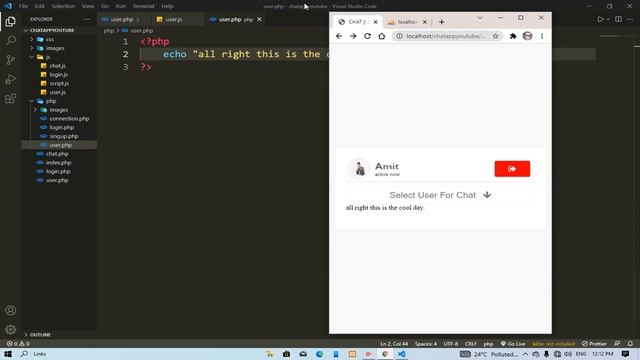Viewport: 640px width, 360px height.
Task: Click the Split Editor icon
Action: pos(618,19)
